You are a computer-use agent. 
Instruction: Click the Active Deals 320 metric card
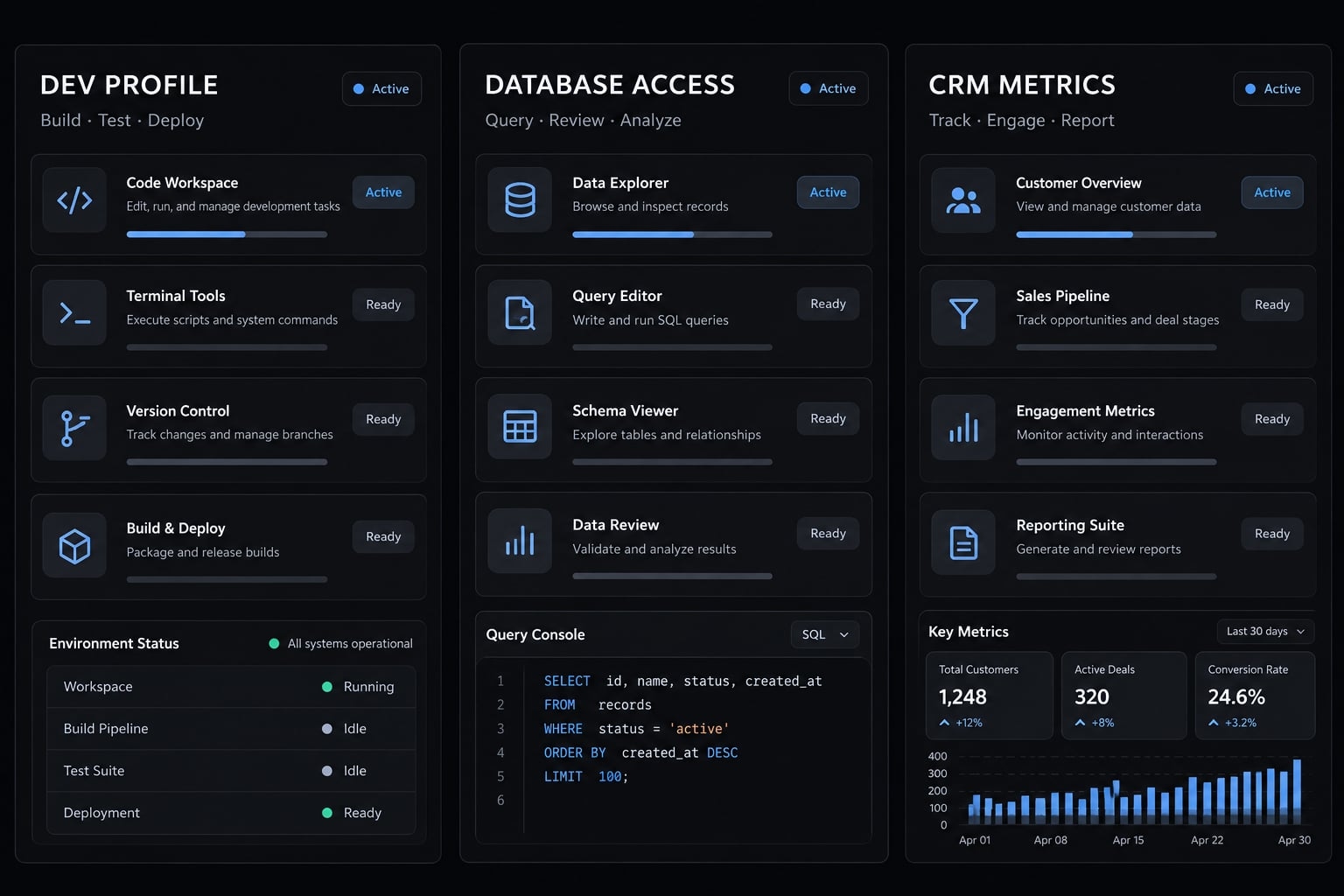1124,696
